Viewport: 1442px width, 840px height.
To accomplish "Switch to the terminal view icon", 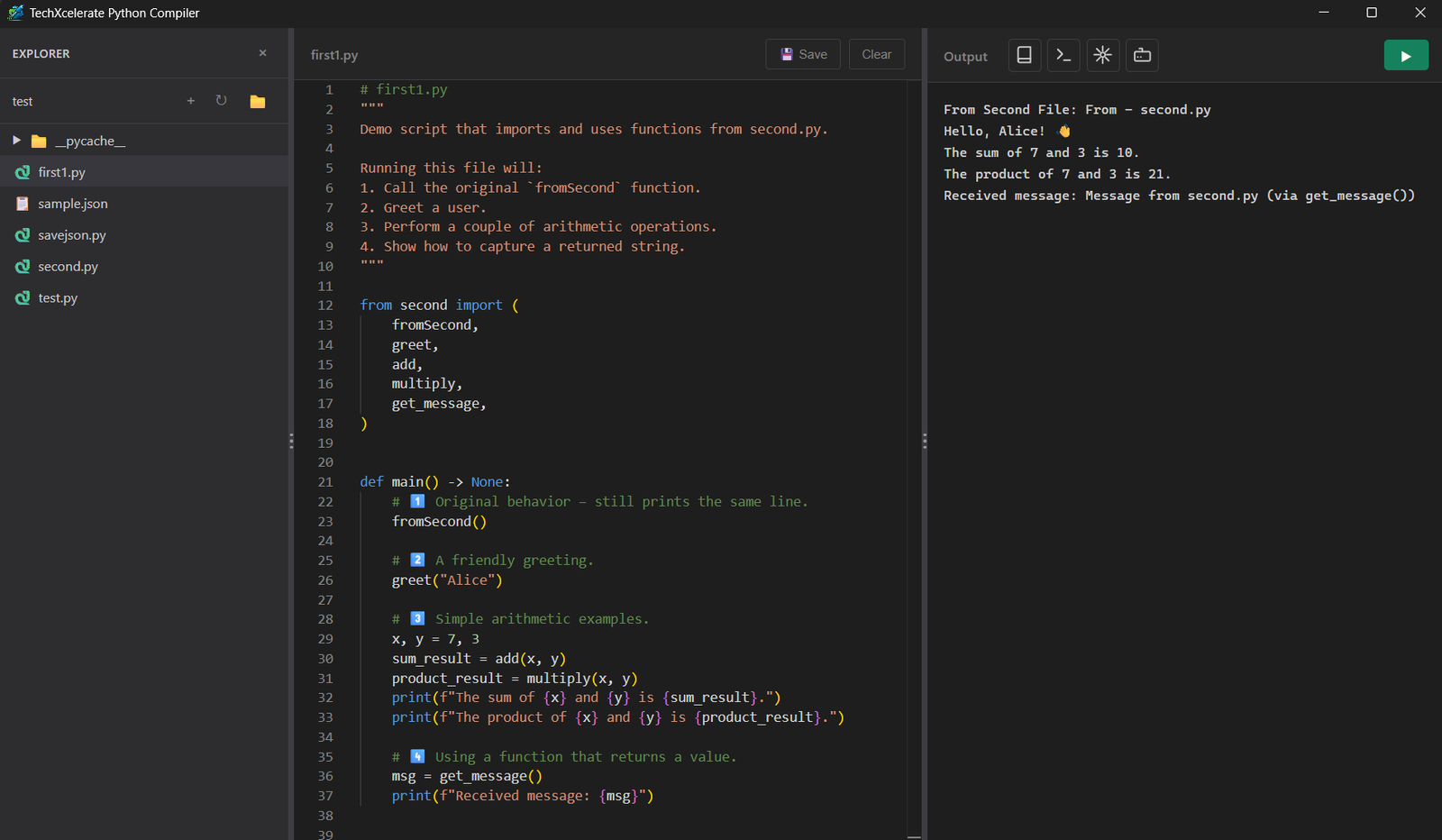I will tap(1063, 55).
